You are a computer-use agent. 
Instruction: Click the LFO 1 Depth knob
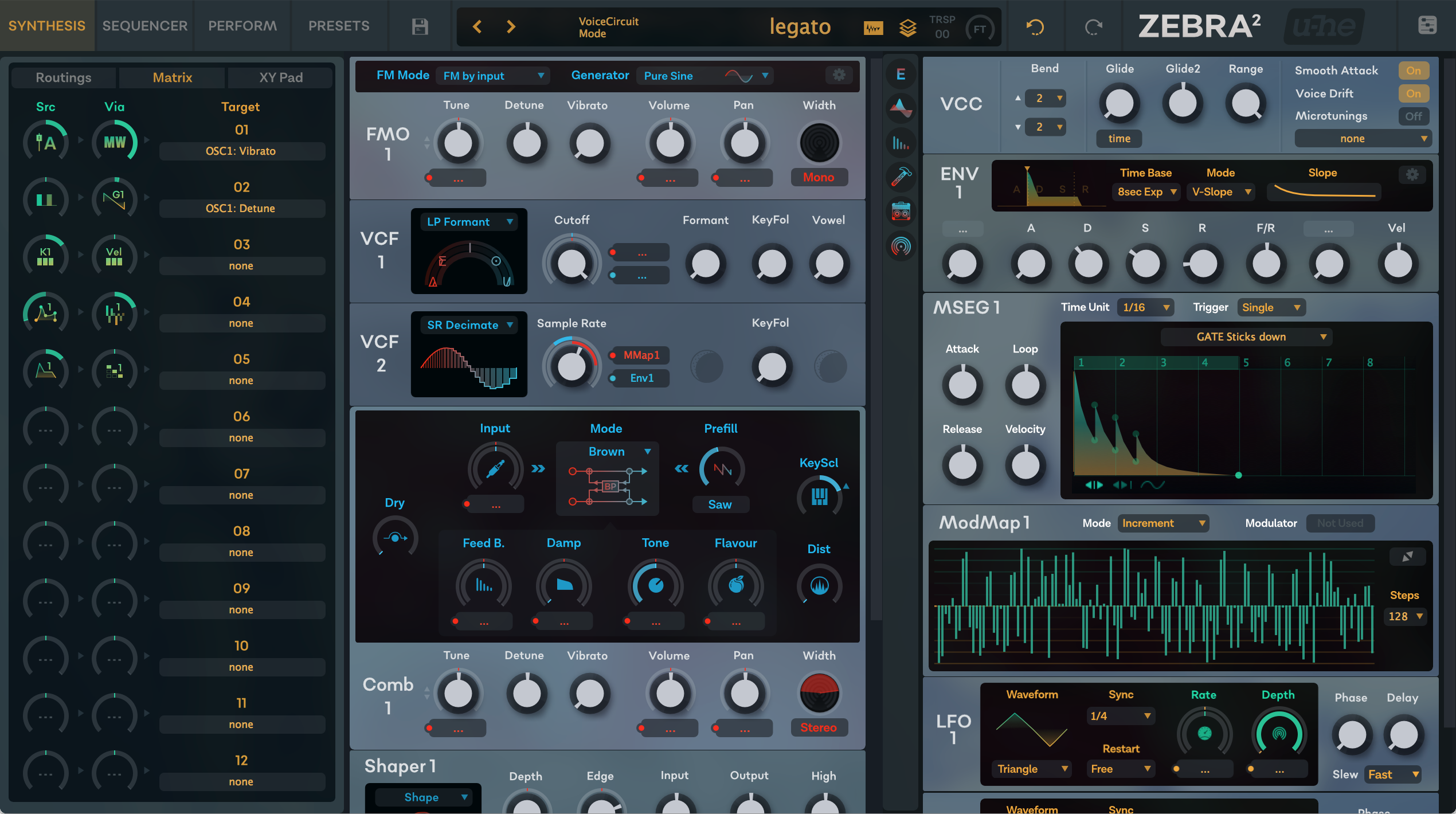pyautogui.click(x=1279, y=734)
